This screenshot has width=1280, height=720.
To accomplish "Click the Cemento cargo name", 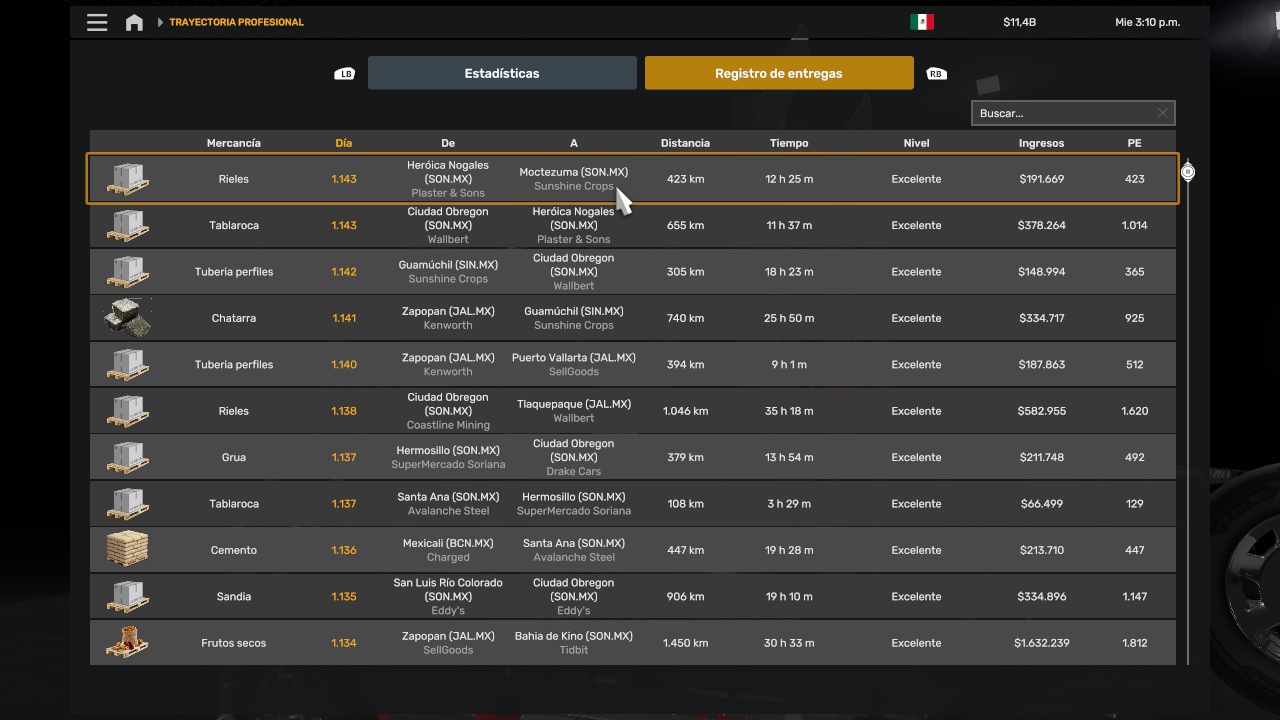I will coord(234,550).
